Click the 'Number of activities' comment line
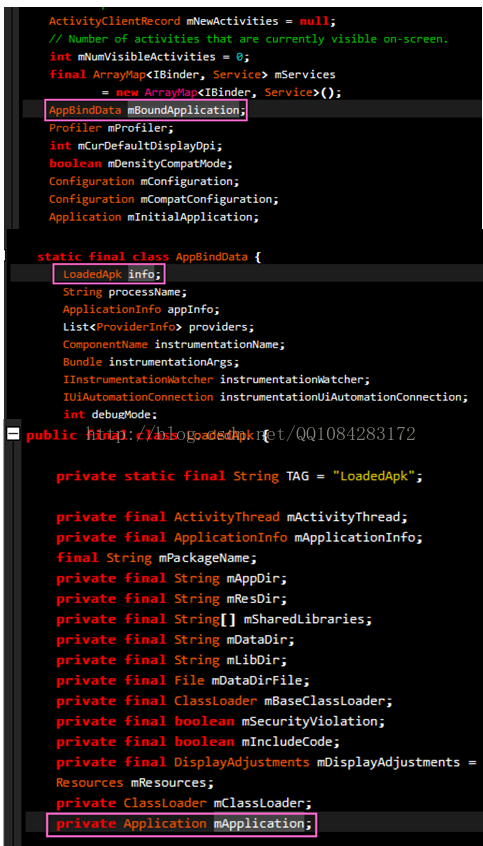 [x=249, y=39]
